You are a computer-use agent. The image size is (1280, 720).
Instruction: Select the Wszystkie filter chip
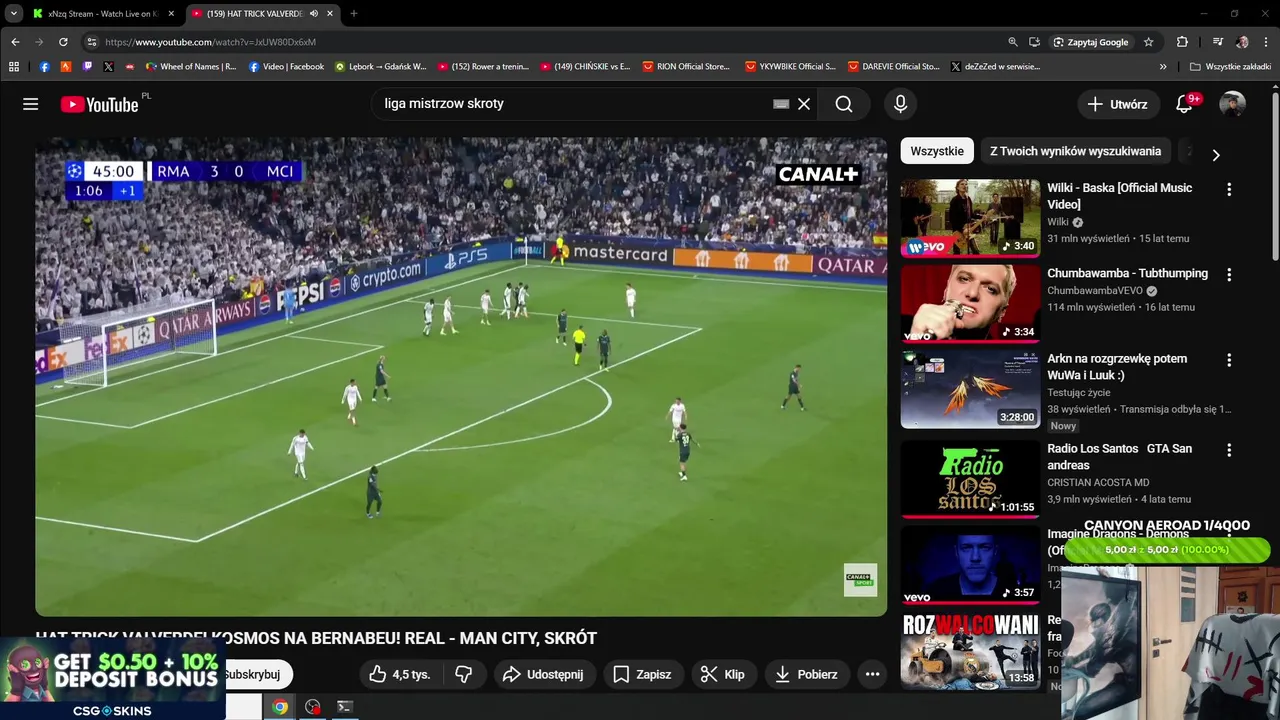937,151
